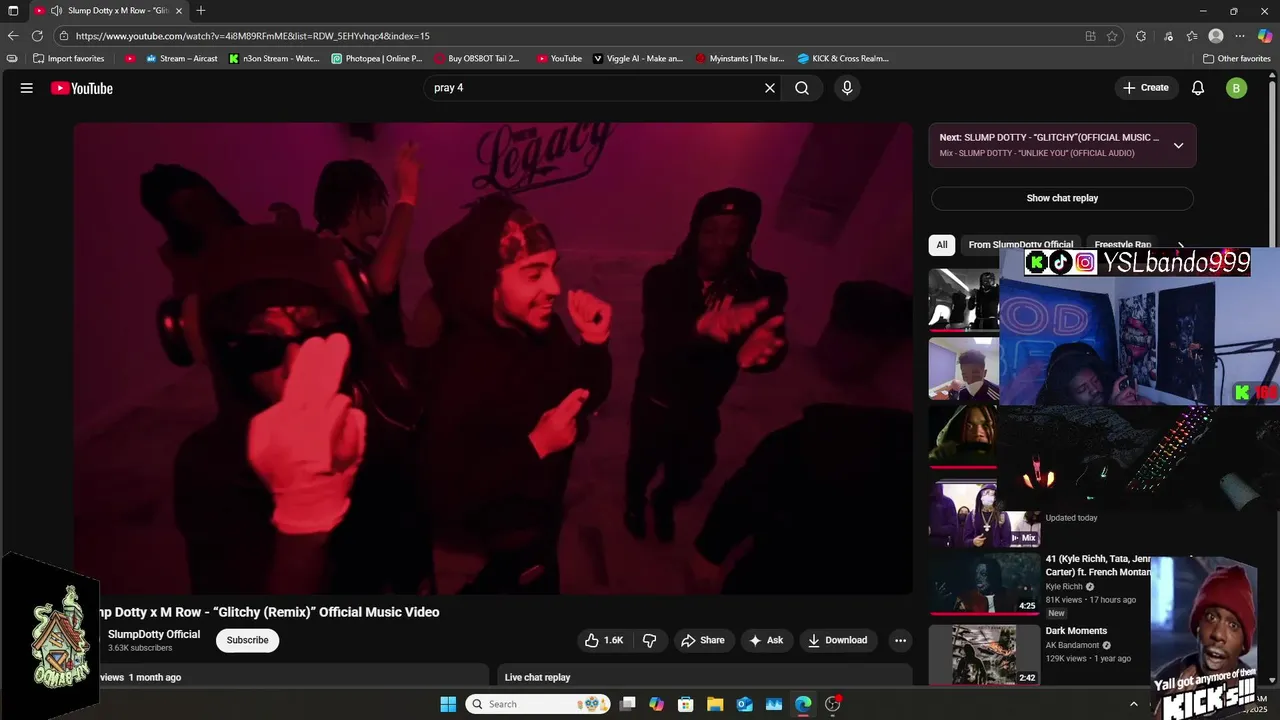Launch Copilot from the taskbar
The width and height of the screenshot is (1280, 720).
[x=657, y=704]
